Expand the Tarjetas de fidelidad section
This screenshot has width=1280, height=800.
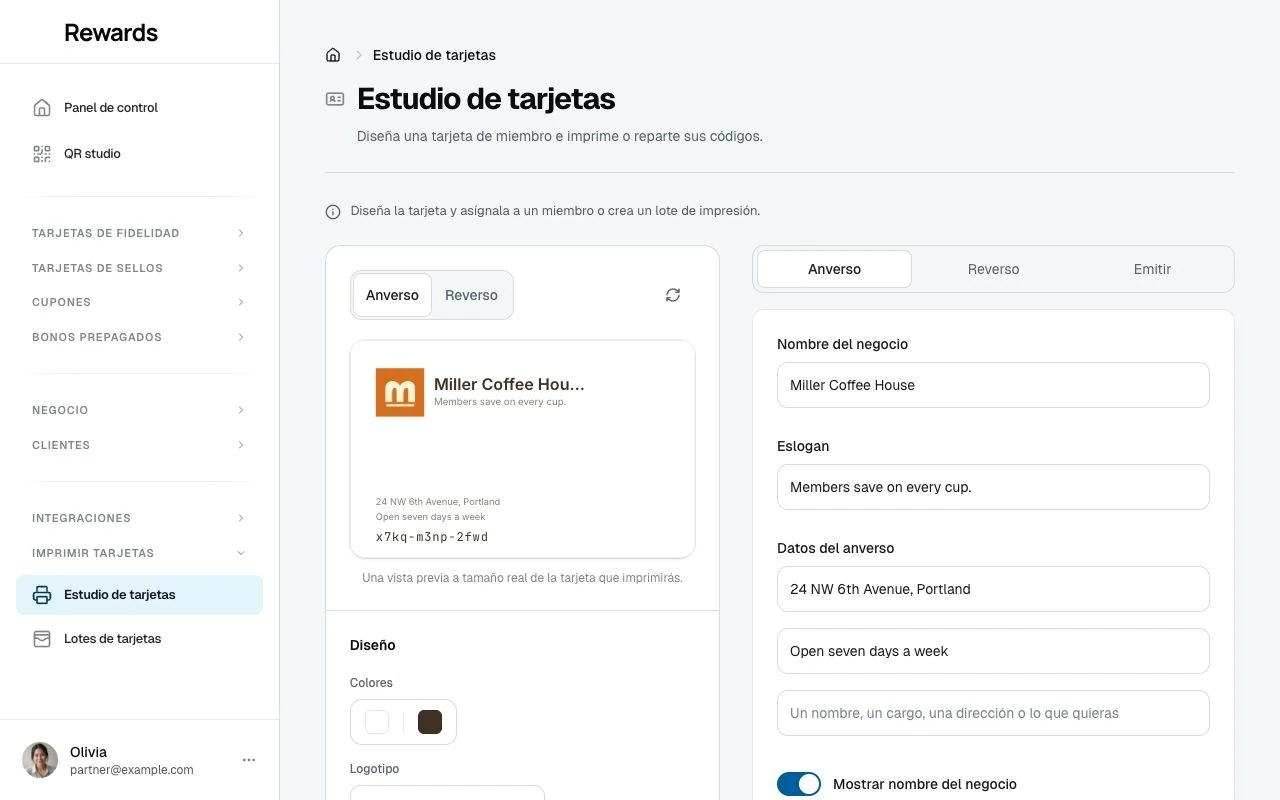[139, 233]
